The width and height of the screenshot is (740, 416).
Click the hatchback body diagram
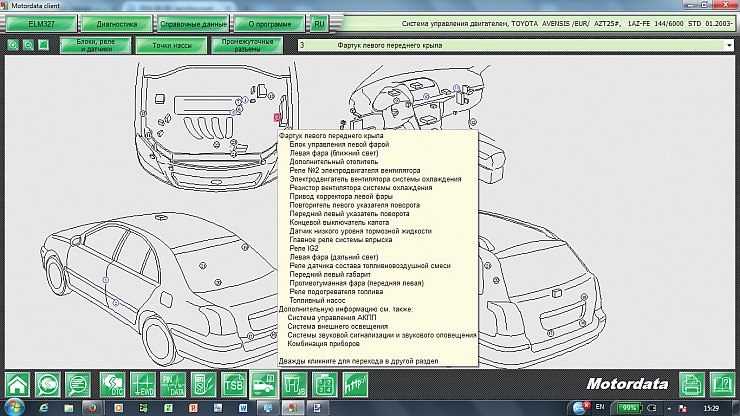tap(158, 288)
